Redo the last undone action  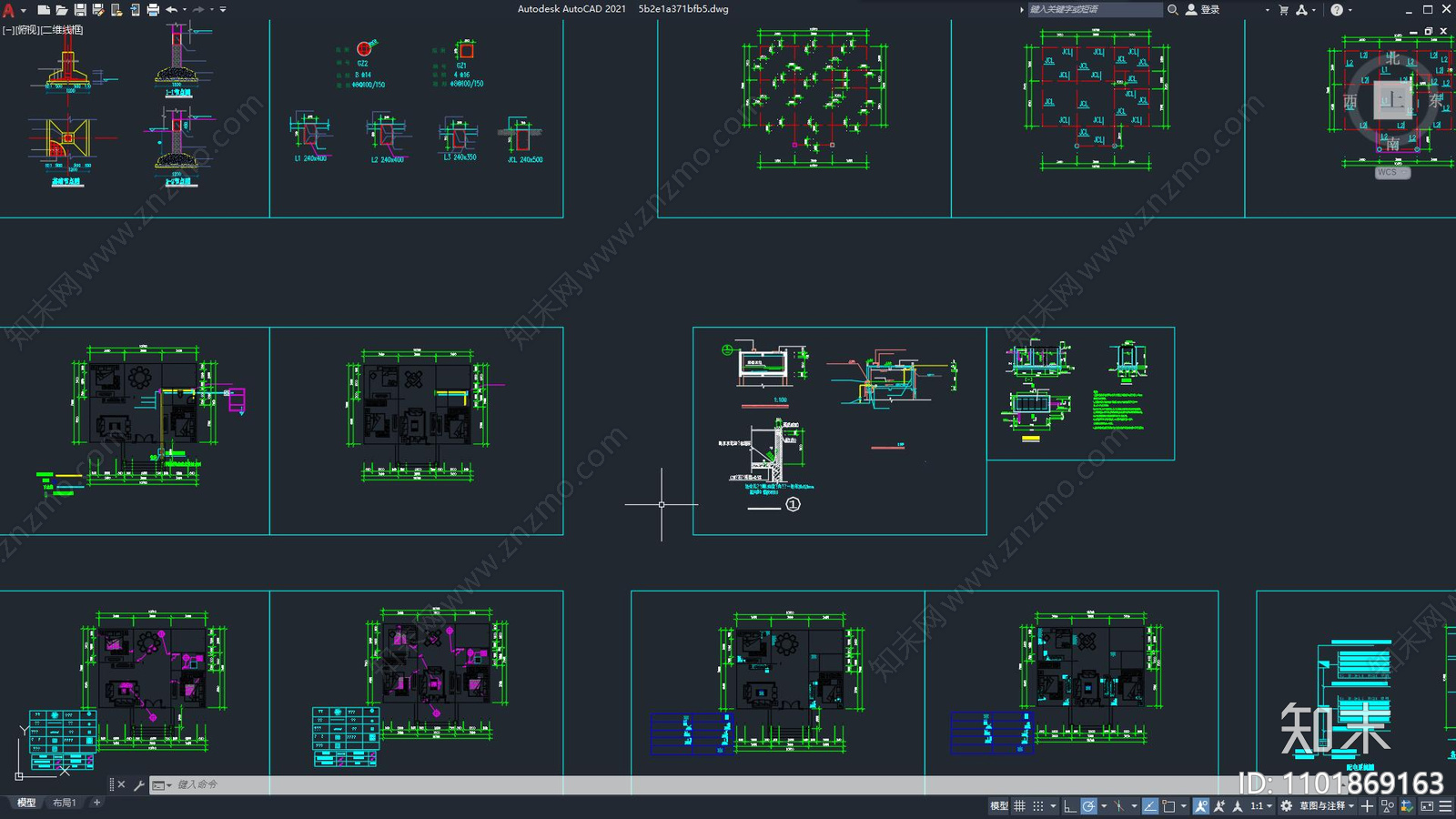(x=198, y=10)
